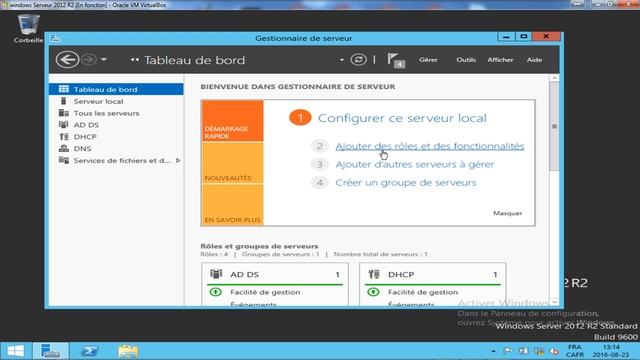Screen dimensions: 640x360
Task: Launch PowerShell from the taskbar
Action: (89, 351)
